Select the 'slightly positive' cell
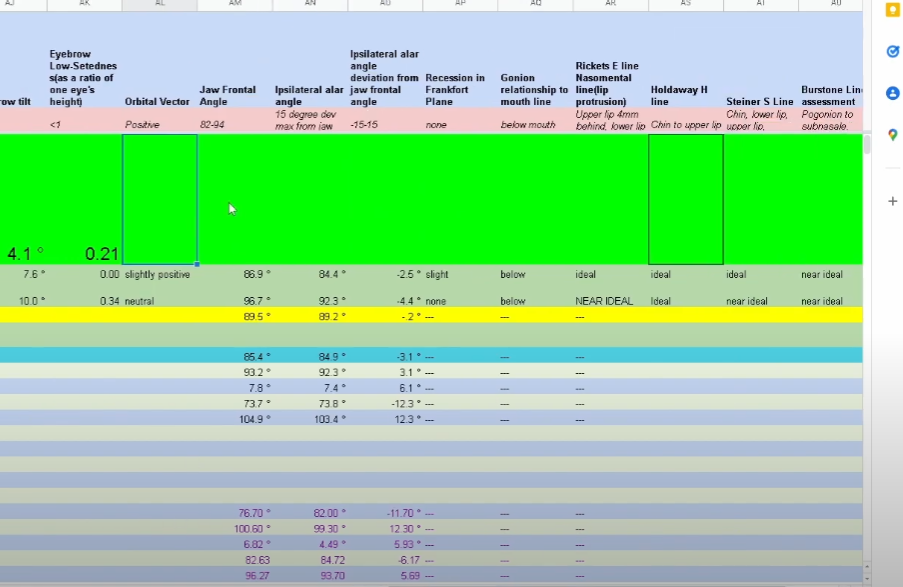 160,274
